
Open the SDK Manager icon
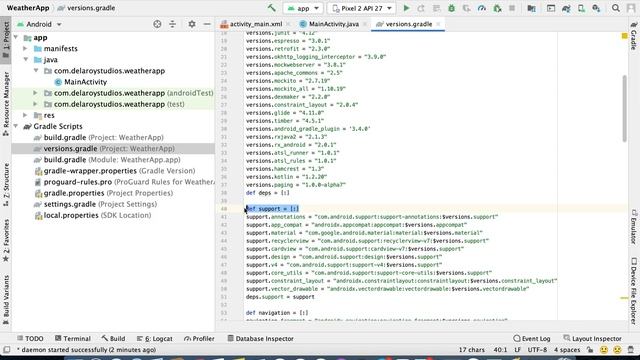click(x=596, y=8)
